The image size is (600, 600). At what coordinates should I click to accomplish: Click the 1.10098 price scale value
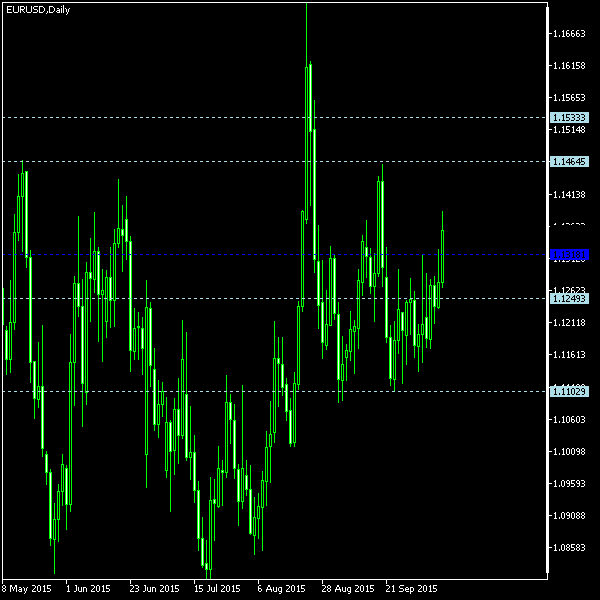[569, 452]
